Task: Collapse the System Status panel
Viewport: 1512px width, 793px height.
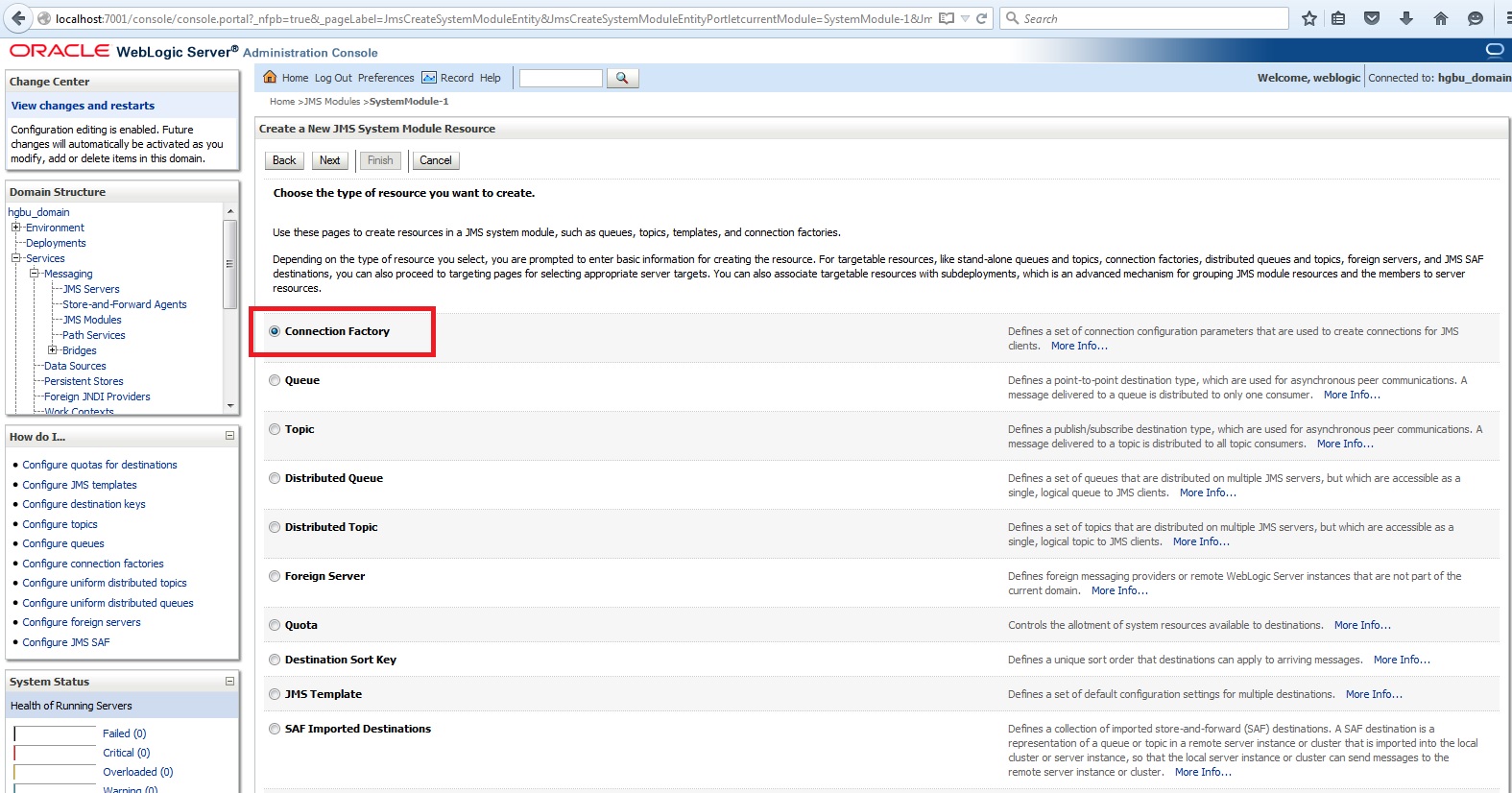Action: click(229, 681)
